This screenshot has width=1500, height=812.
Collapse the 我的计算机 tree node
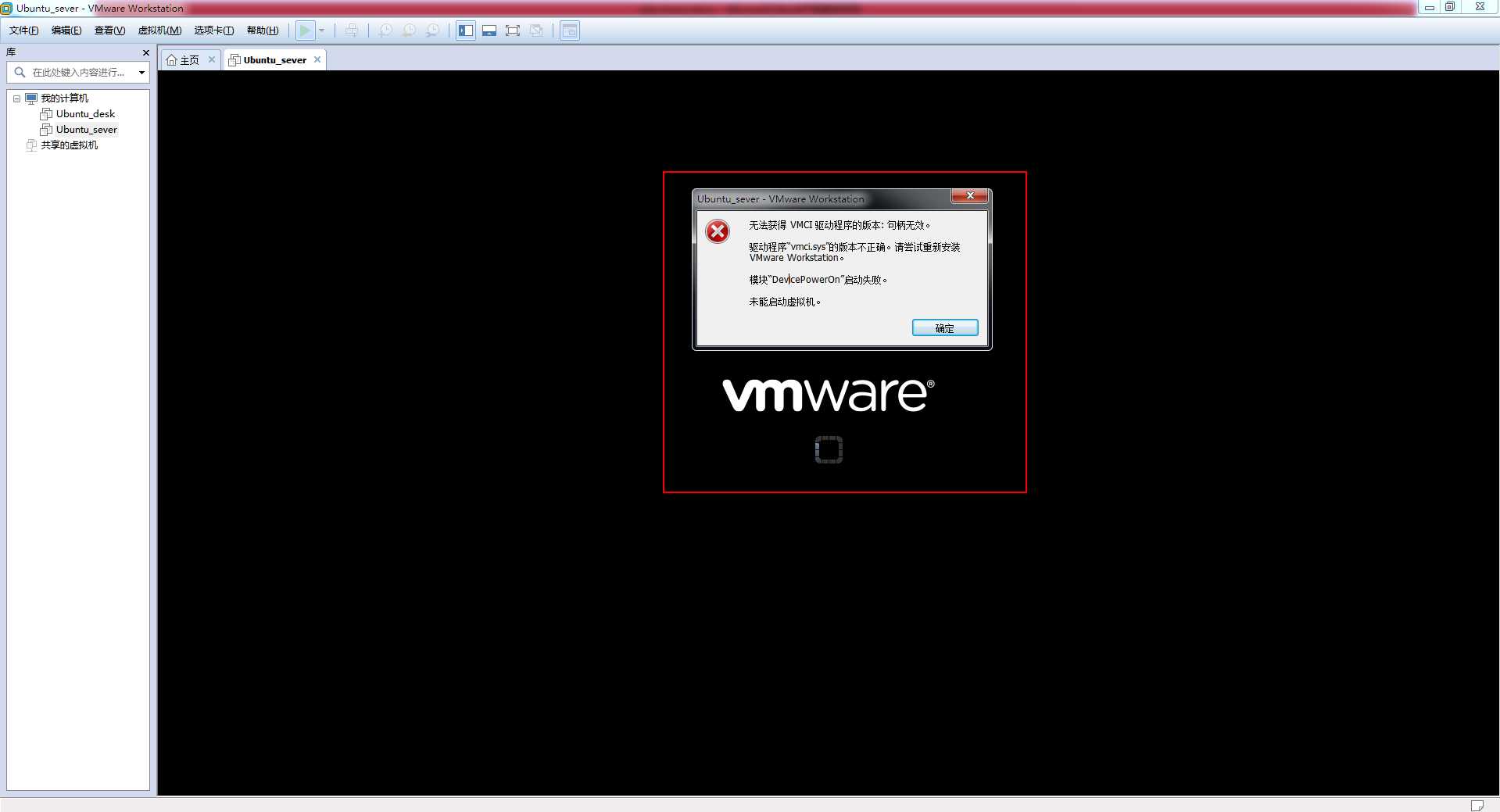[x=16, y=98]
